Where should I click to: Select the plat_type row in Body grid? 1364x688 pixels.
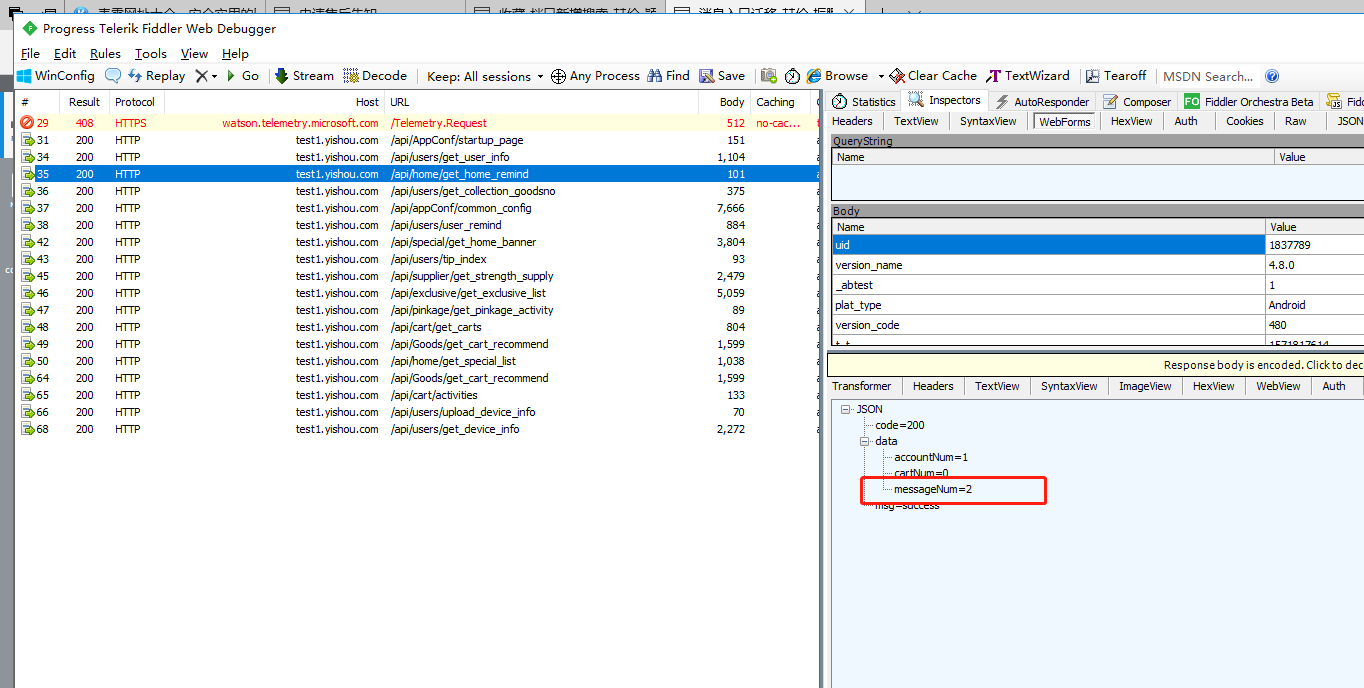tap(1097, 305)
